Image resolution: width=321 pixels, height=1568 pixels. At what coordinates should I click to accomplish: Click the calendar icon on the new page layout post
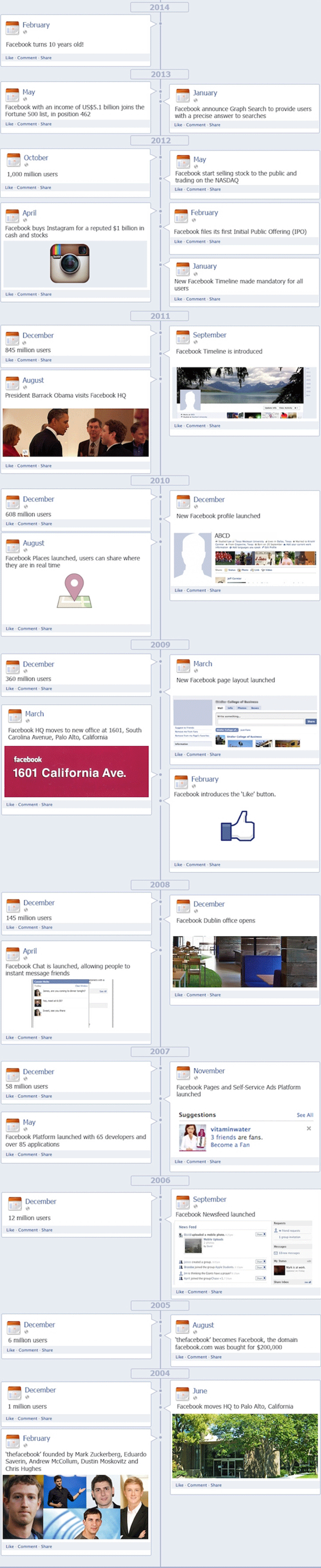183,666
